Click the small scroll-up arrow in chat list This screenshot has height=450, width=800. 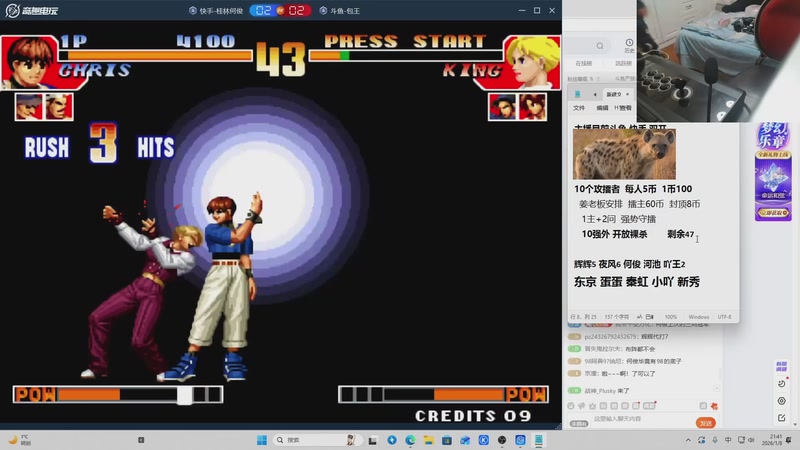[x=717, y=388]
